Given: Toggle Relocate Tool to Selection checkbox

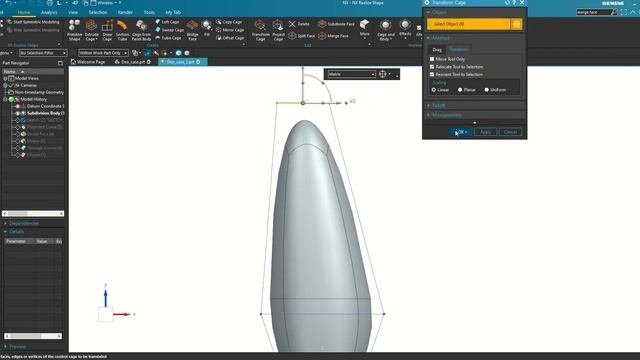Looking at the screenshot, I should (432, 67).
